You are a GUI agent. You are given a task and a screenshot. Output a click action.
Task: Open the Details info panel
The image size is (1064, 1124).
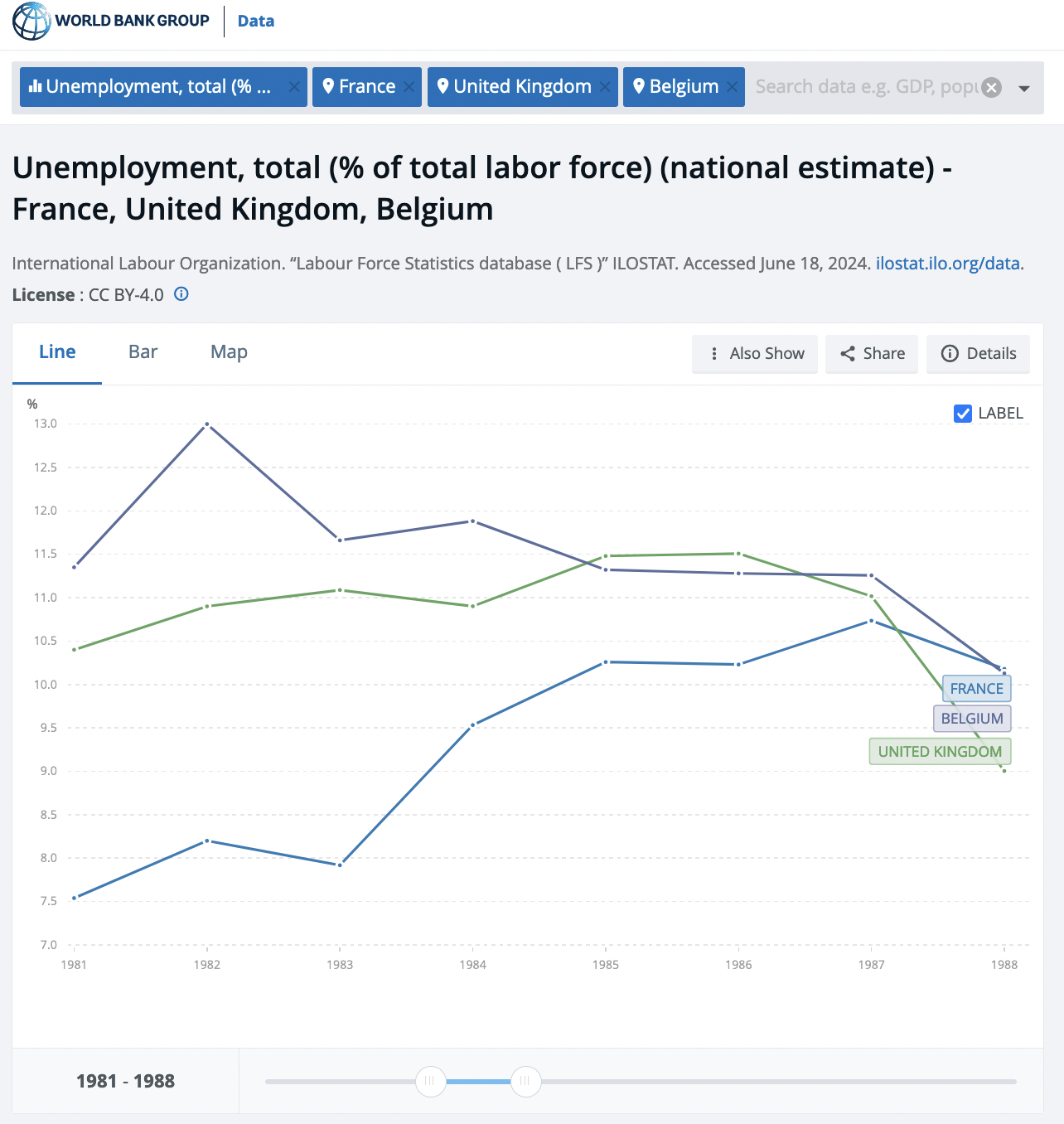point(978,354)
